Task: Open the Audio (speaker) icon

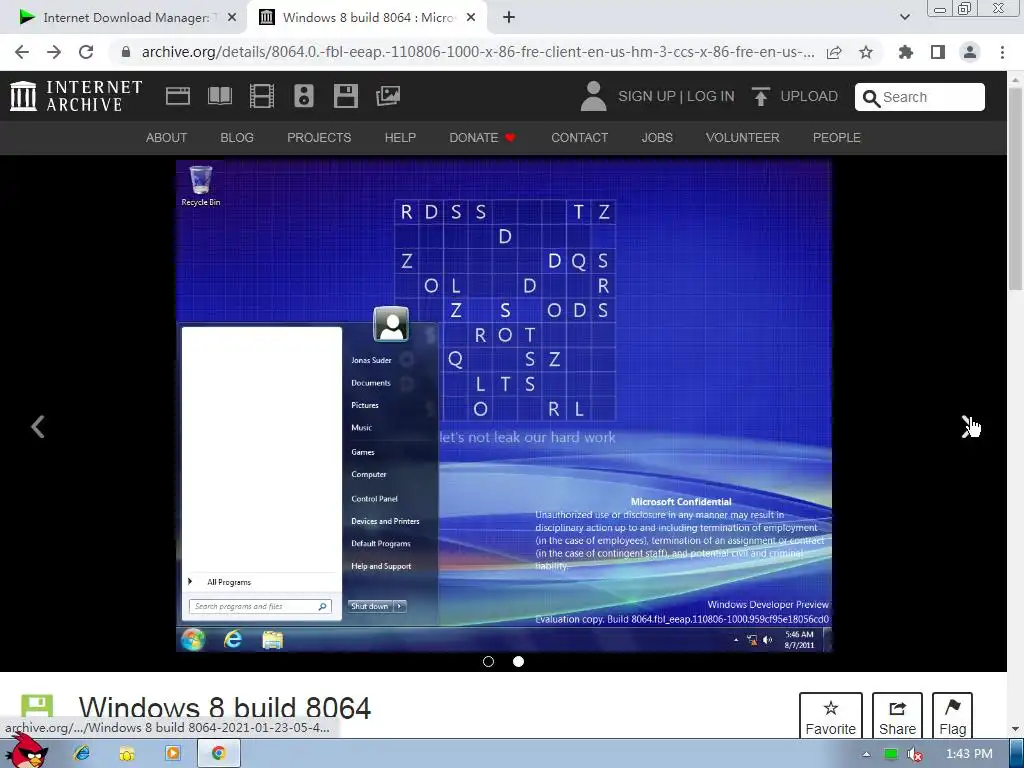Action: point(304,96)
